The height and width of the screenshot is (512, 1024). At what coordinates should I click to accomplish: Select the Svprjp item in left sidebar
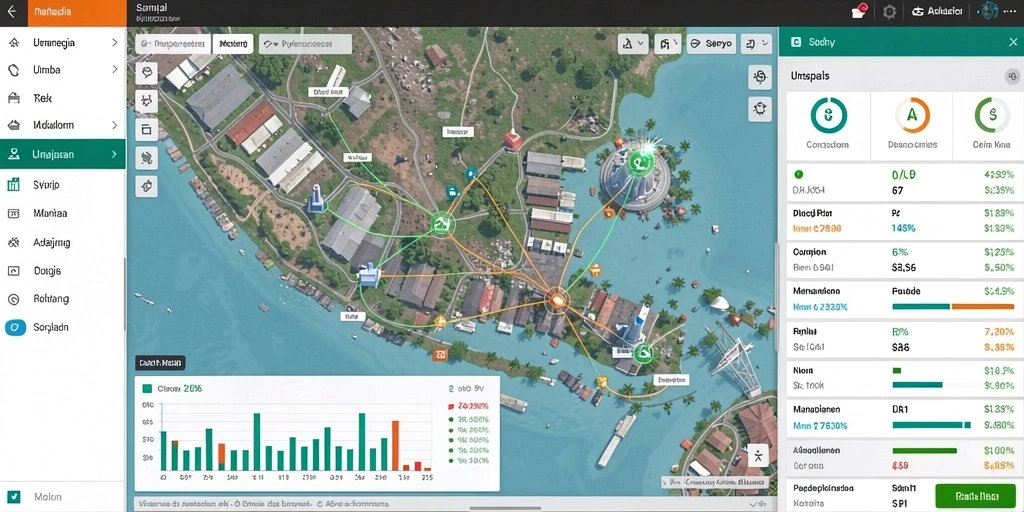tap(63, 185)
